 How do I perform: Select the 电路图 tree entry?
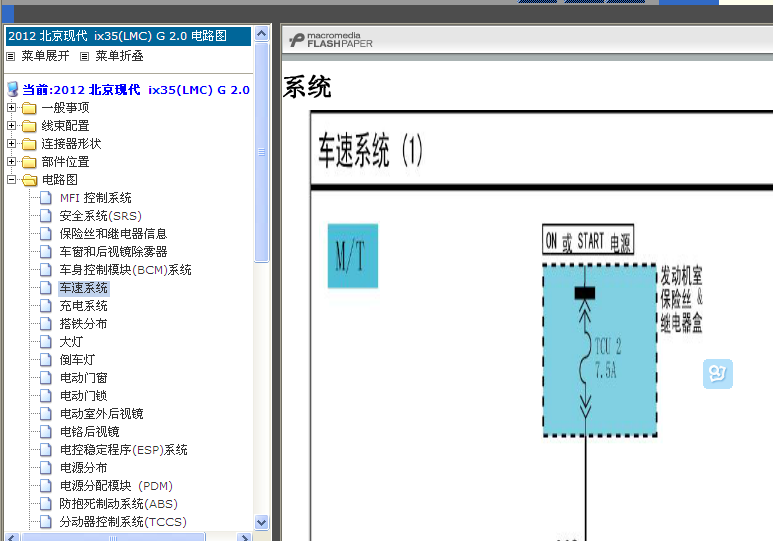point(60,180)
